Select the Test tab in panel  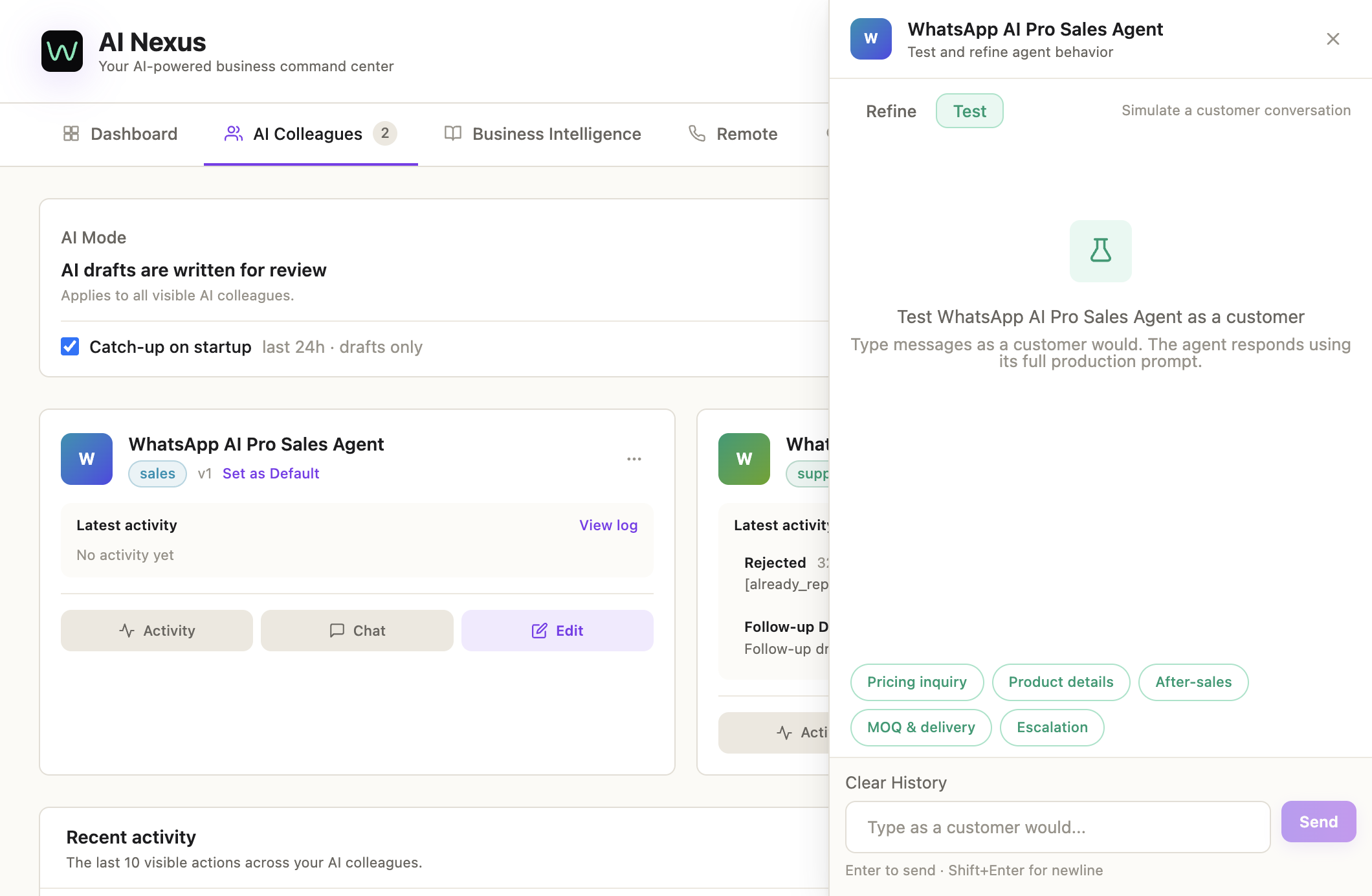point(969,111)
